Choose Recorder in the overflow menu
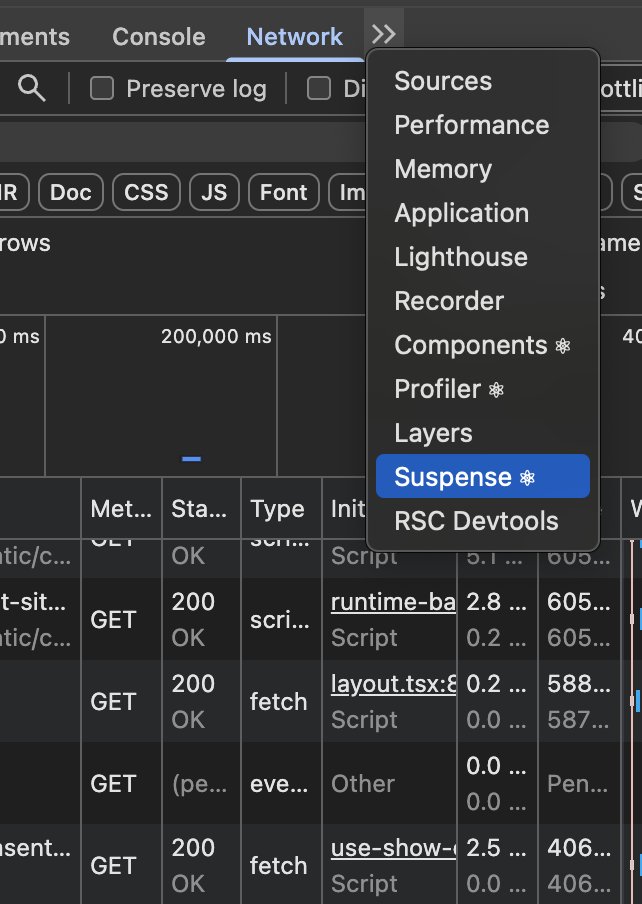The height and width of the screenshot is (904, 642). point(483,301)
